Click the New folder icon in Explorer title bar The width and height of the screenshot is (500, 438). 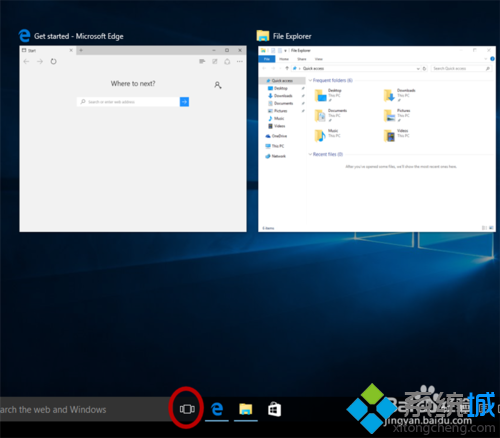tap(280, 51)
